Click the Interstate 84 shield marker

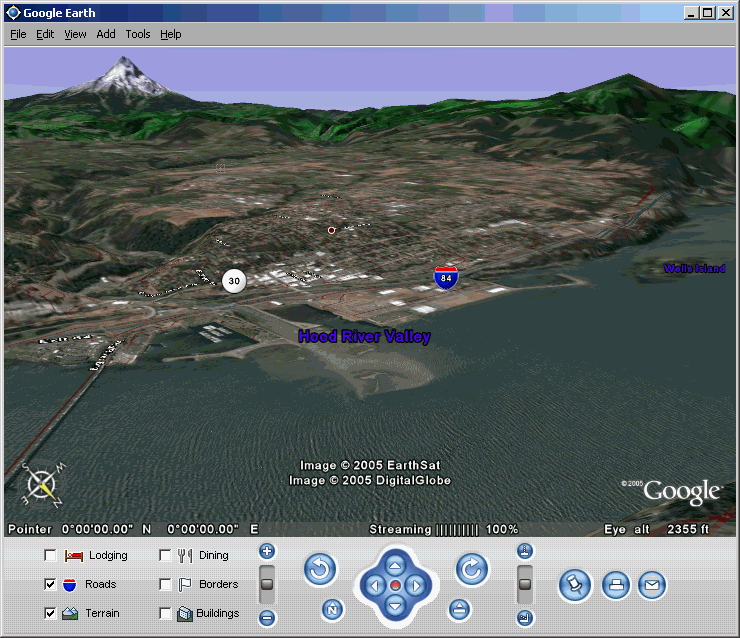(446, 277)
